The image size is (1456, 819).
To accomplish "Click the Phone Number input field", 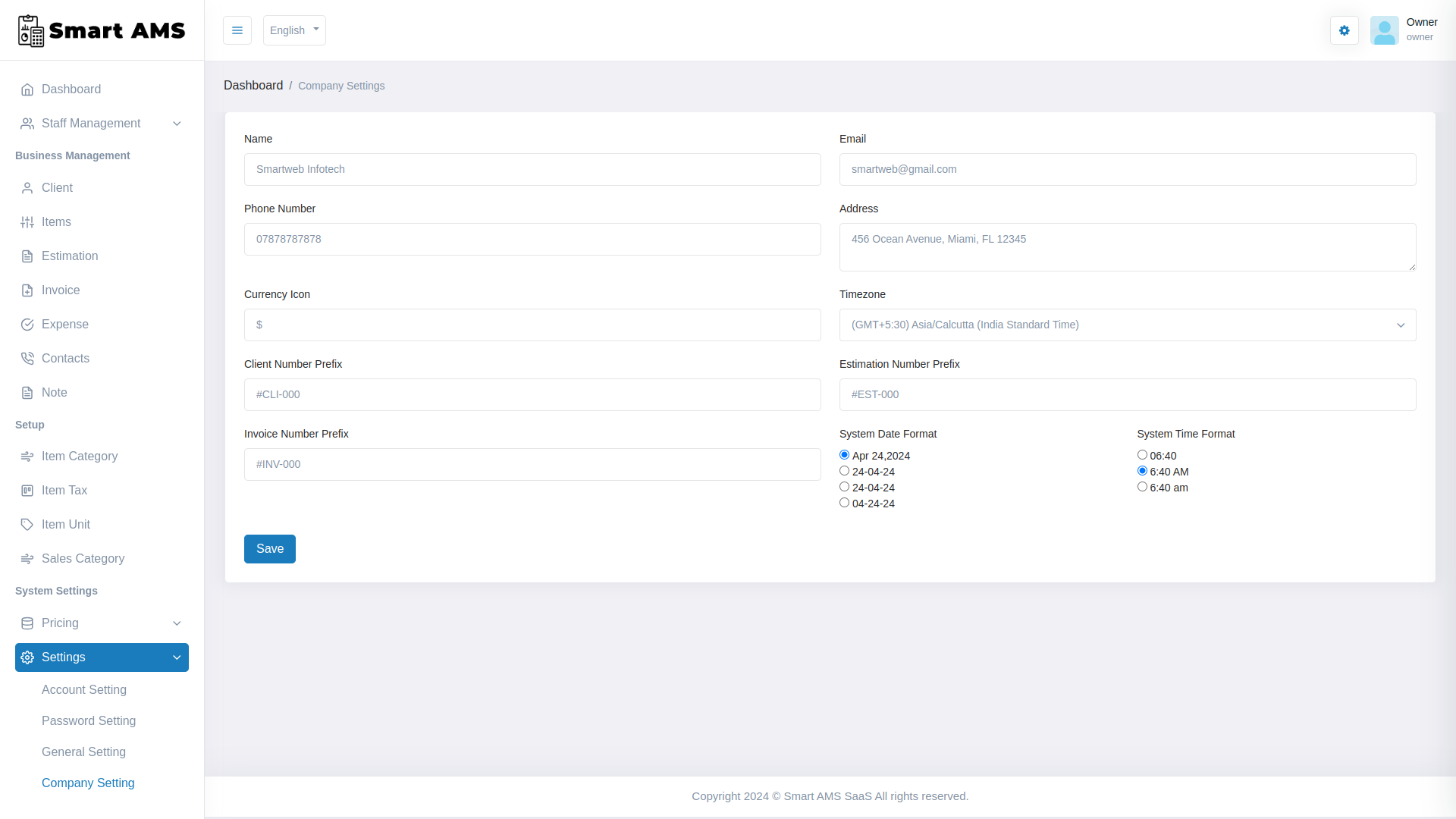I will pos(532,239).
